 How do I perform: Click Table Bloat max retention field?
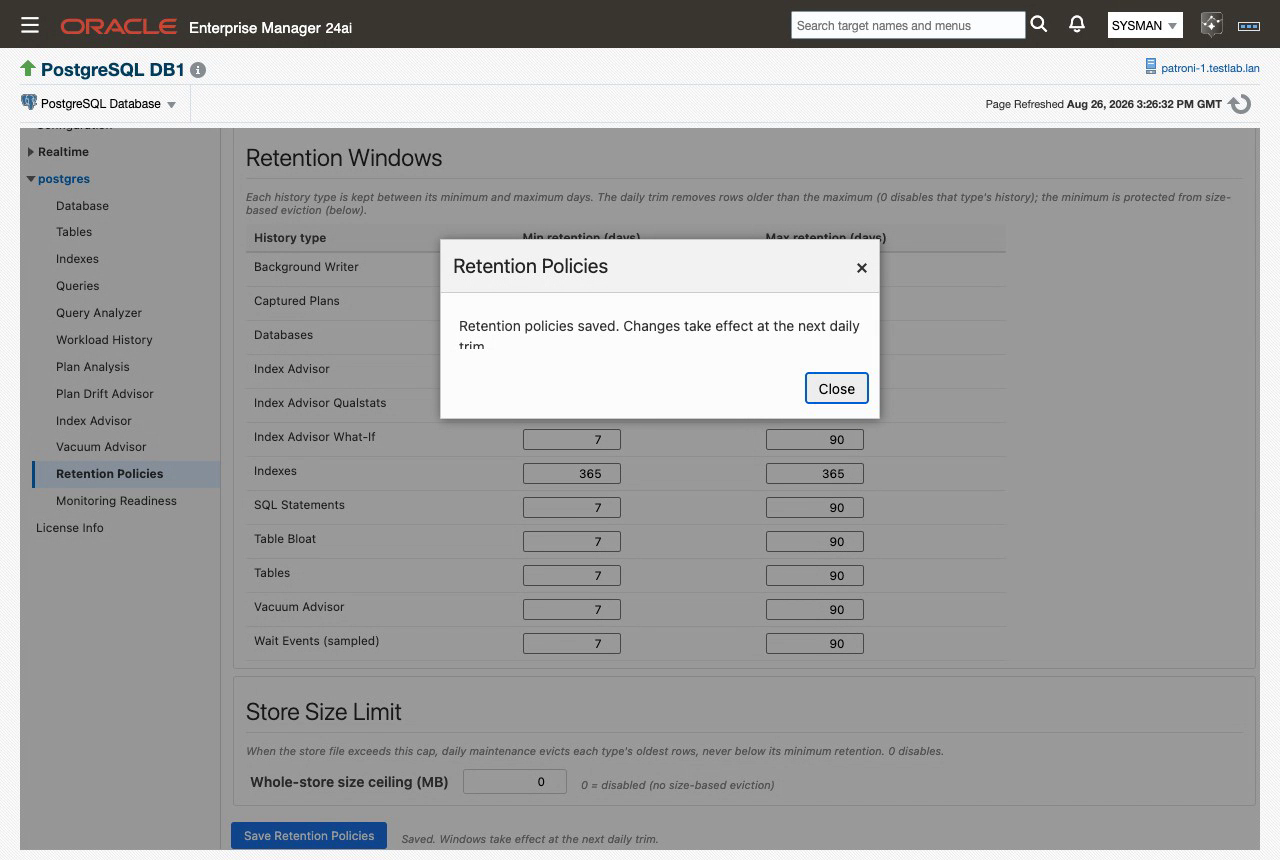tap(815, 541)
